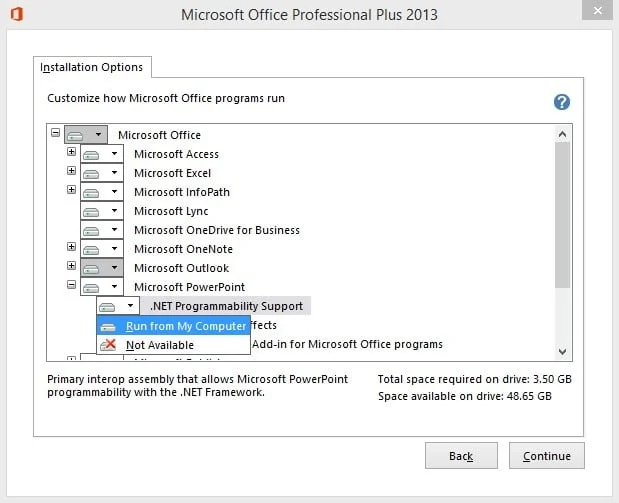Viewport: 619px width, 503px height.
Task: Select Microsoft InfoPath in the feature tree
Action: coord(182,192)
